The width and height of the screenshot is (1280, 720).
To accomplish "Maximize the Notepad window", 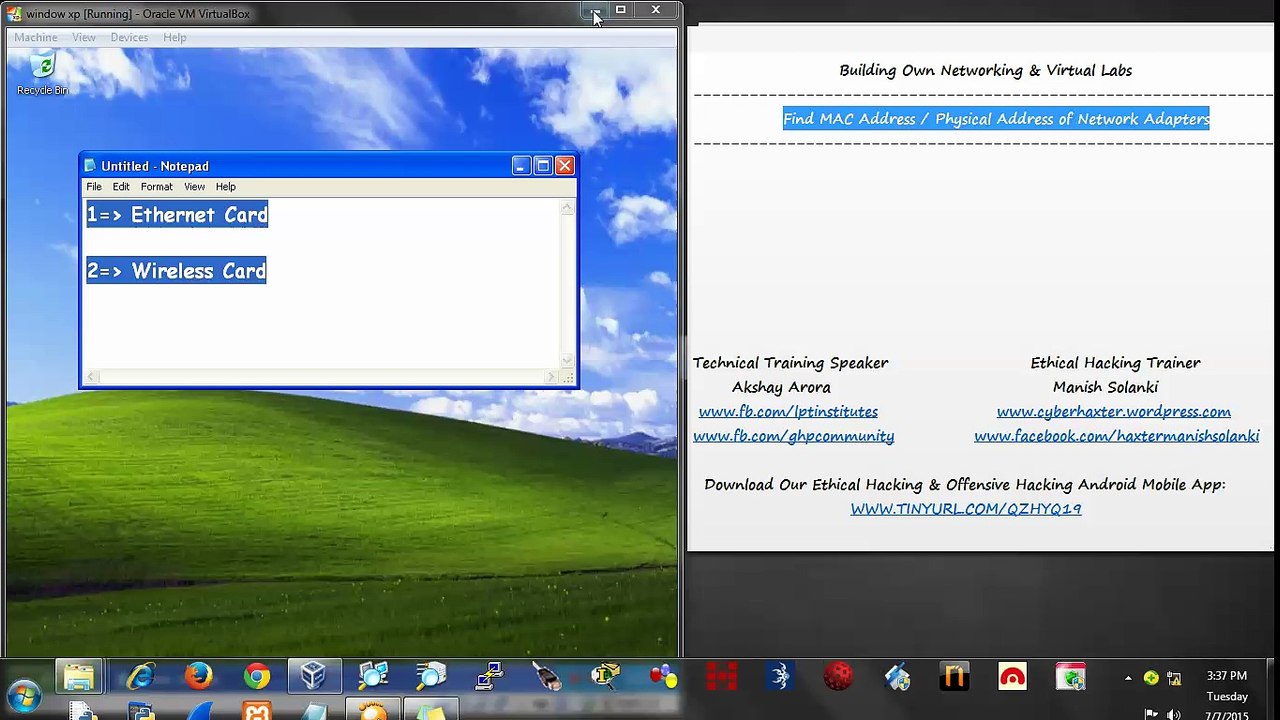I will [543, 166].
